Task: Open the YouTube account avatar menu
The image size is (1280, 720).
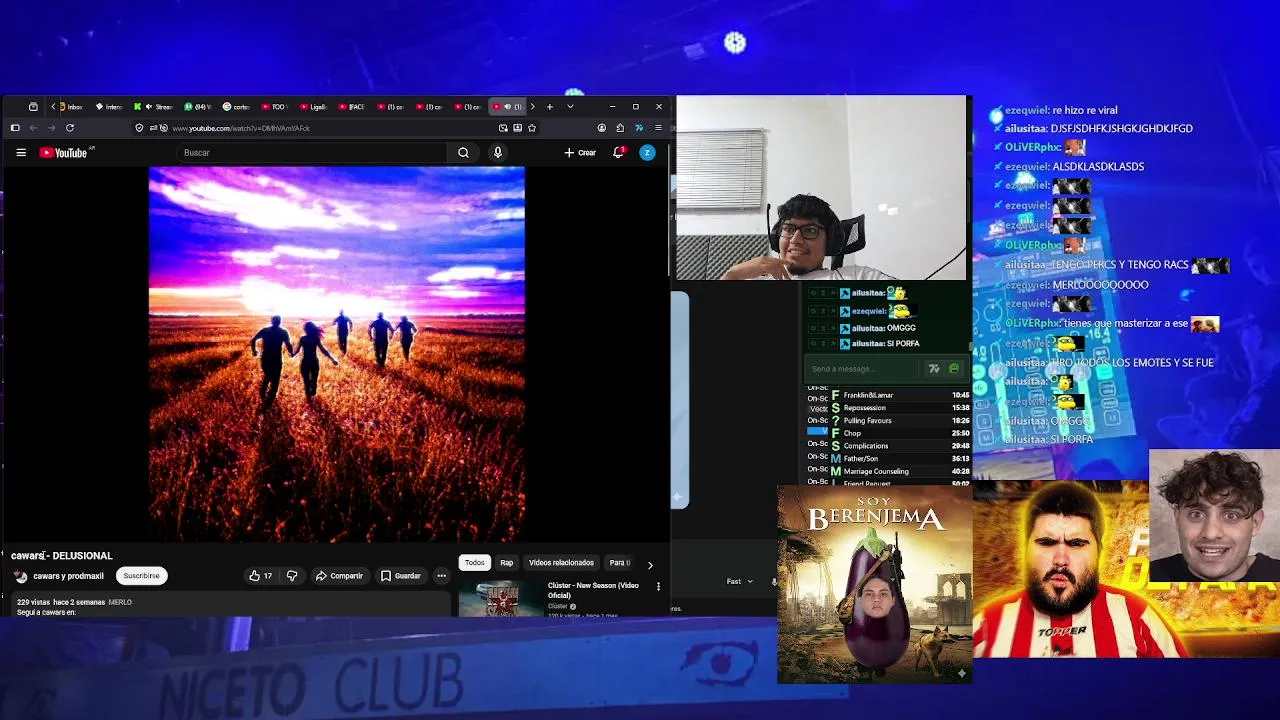Action: pos(647,153)
